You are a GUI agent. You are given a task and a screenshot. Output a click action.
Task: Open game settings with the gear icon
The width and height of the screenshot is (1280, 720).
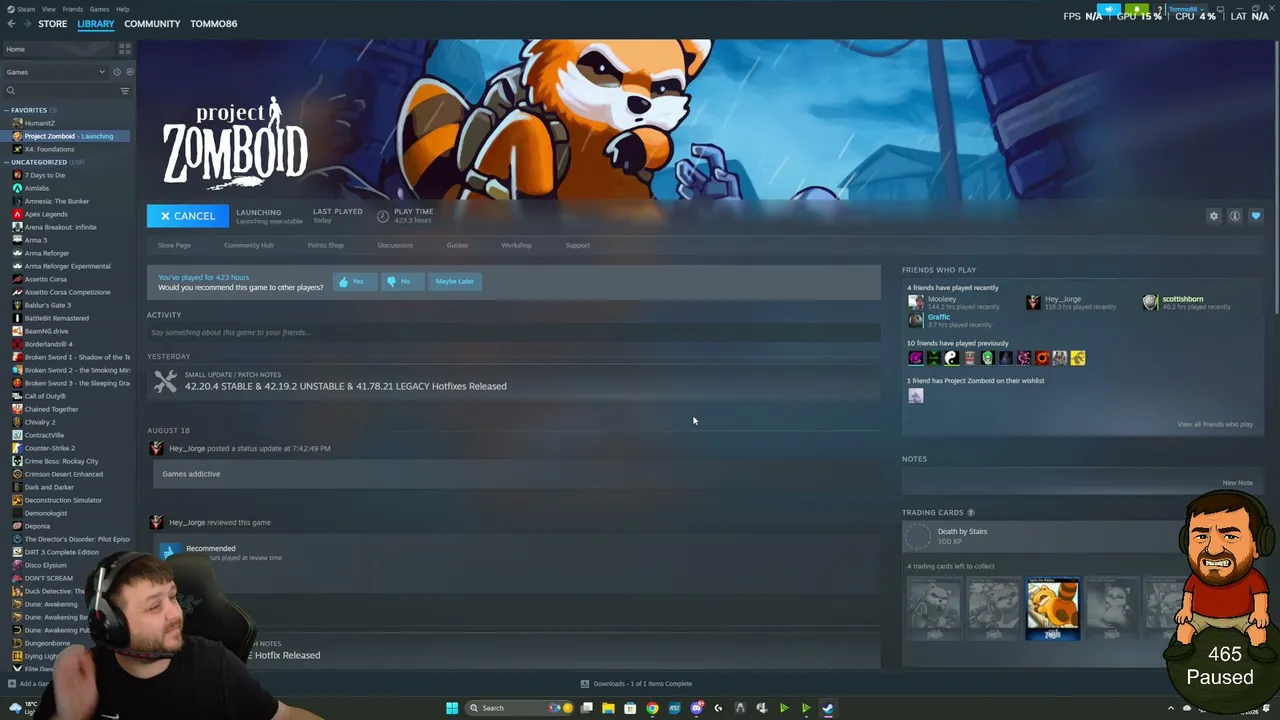pos(1214,216)
